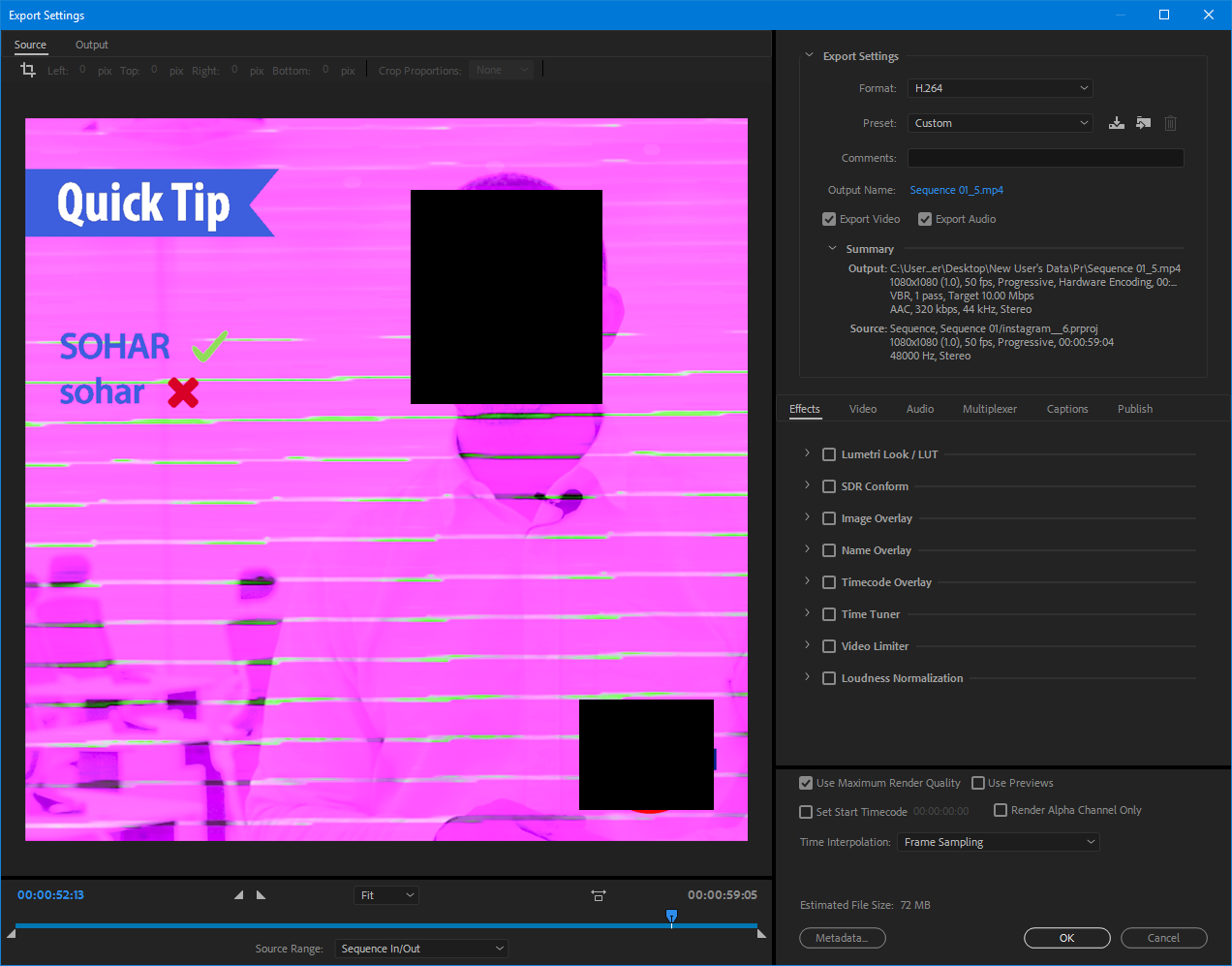Click the Cancel button

1164,938
